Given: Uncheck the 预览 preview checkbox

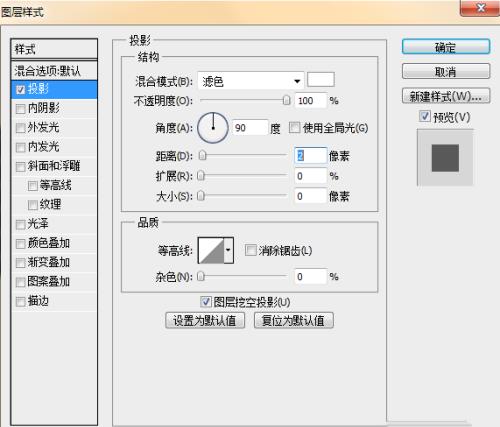Looking at the screenshot, I should point(424,116).
